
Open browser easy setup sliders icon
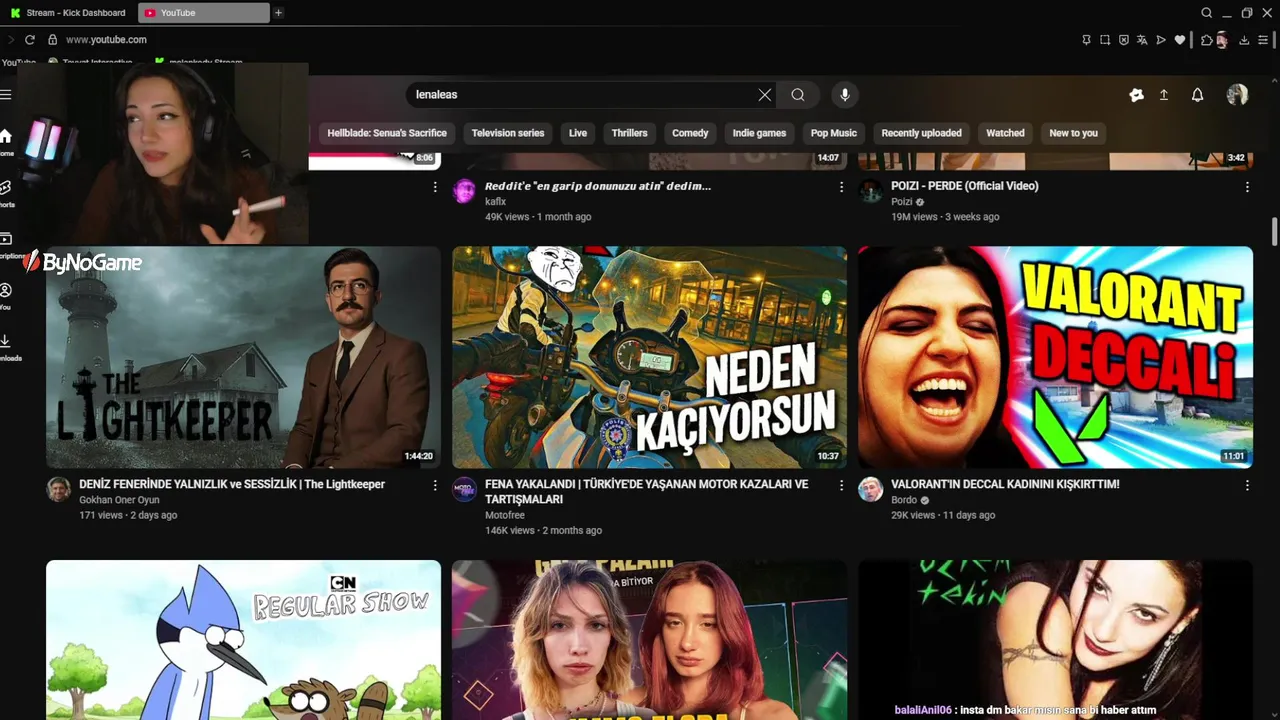pyautogui.click(x=1263, y=40)
